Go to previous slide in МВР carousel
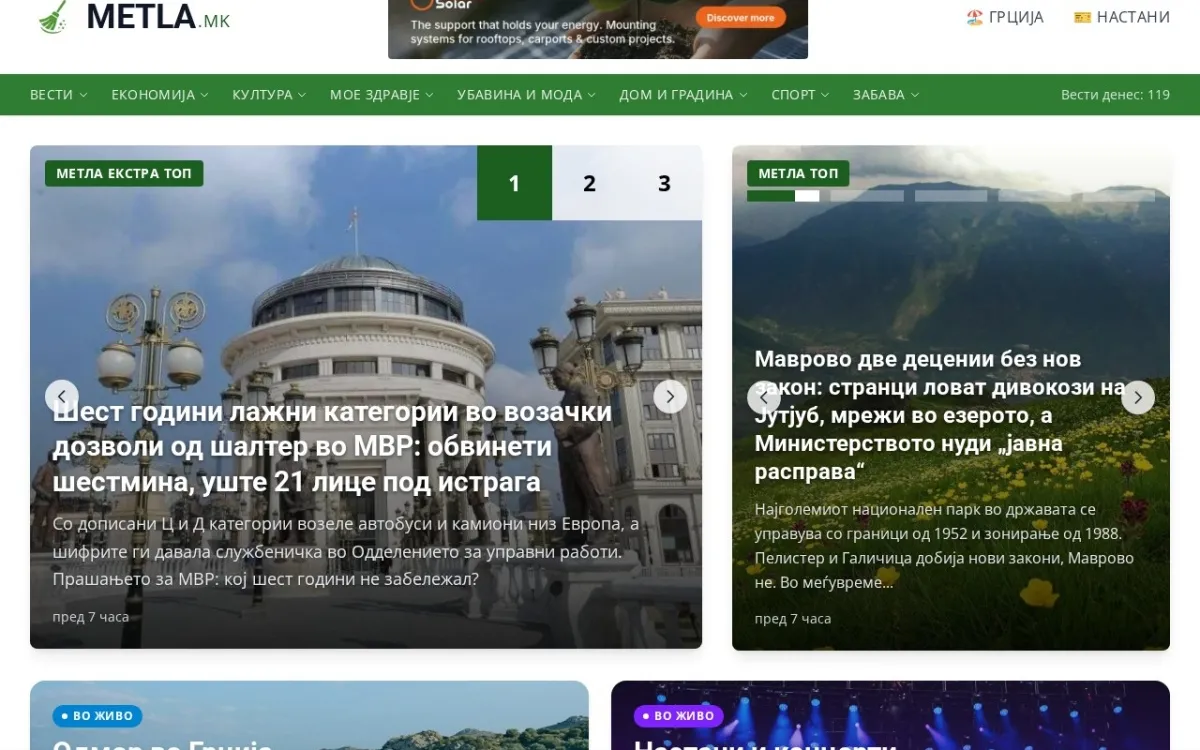Image resolution: width=1200 pixels, height=750 pixels. pos(62,397)
